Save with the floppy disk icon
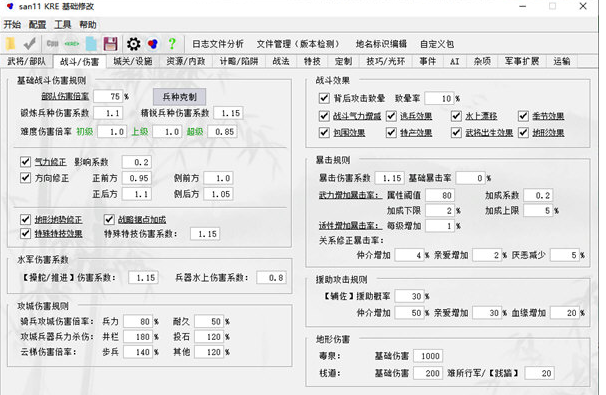Image resolution: width=606 pixels, height=395 pixels. (x=111, y=44)
